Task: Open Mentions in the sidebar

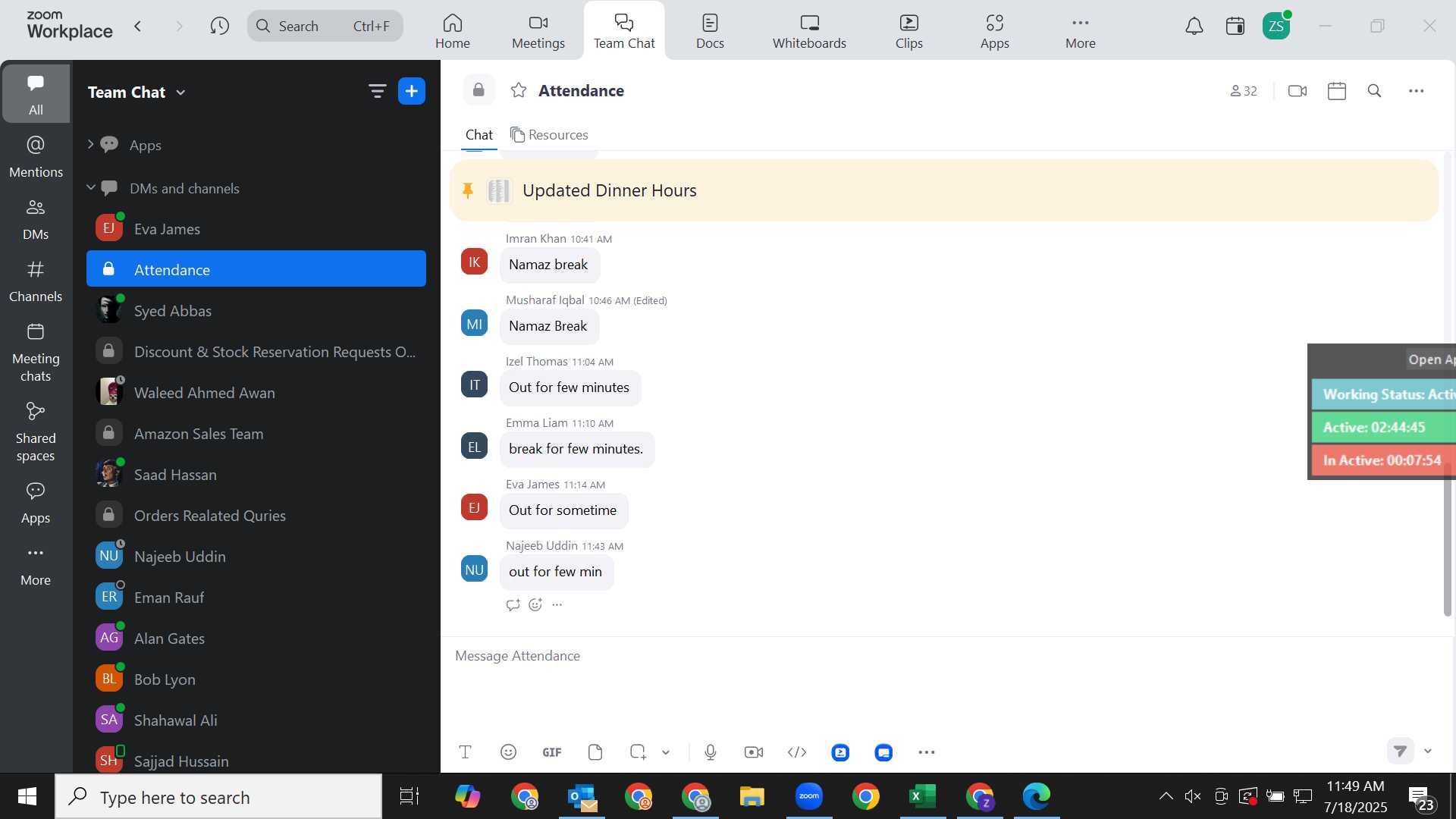Action: [x=36, y=157]
